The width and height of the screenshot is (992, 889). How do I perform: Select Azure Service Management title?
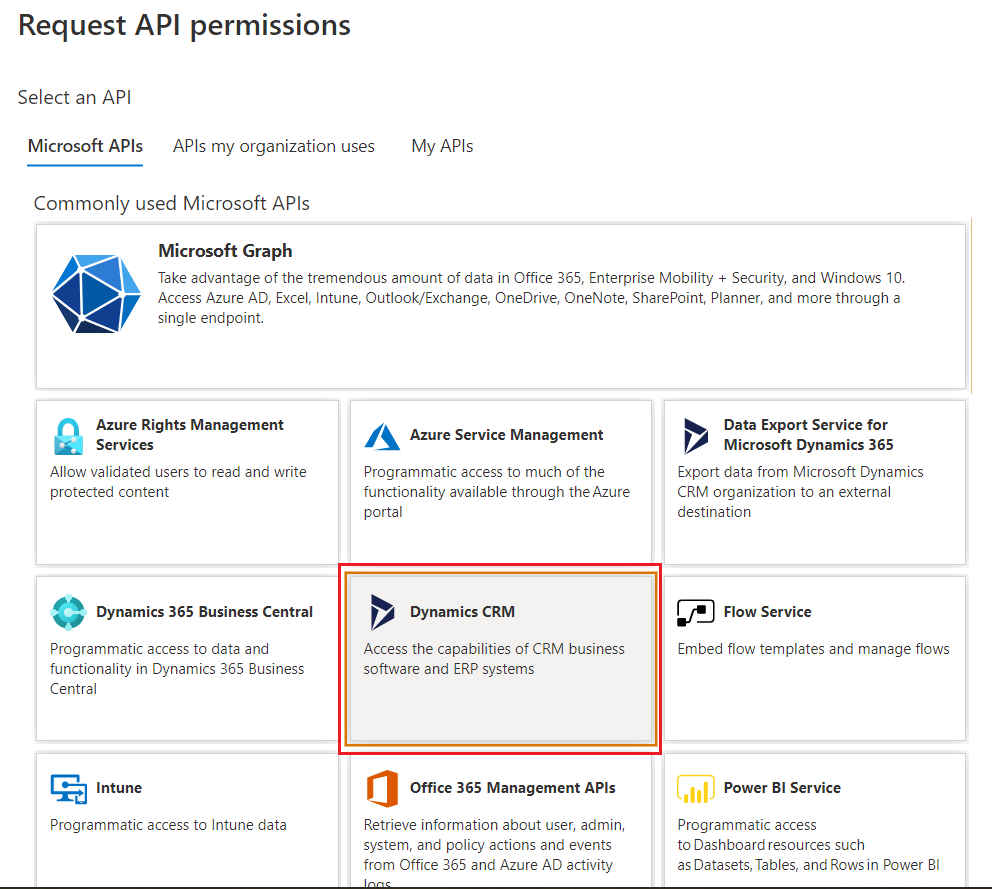click(507, 435)
